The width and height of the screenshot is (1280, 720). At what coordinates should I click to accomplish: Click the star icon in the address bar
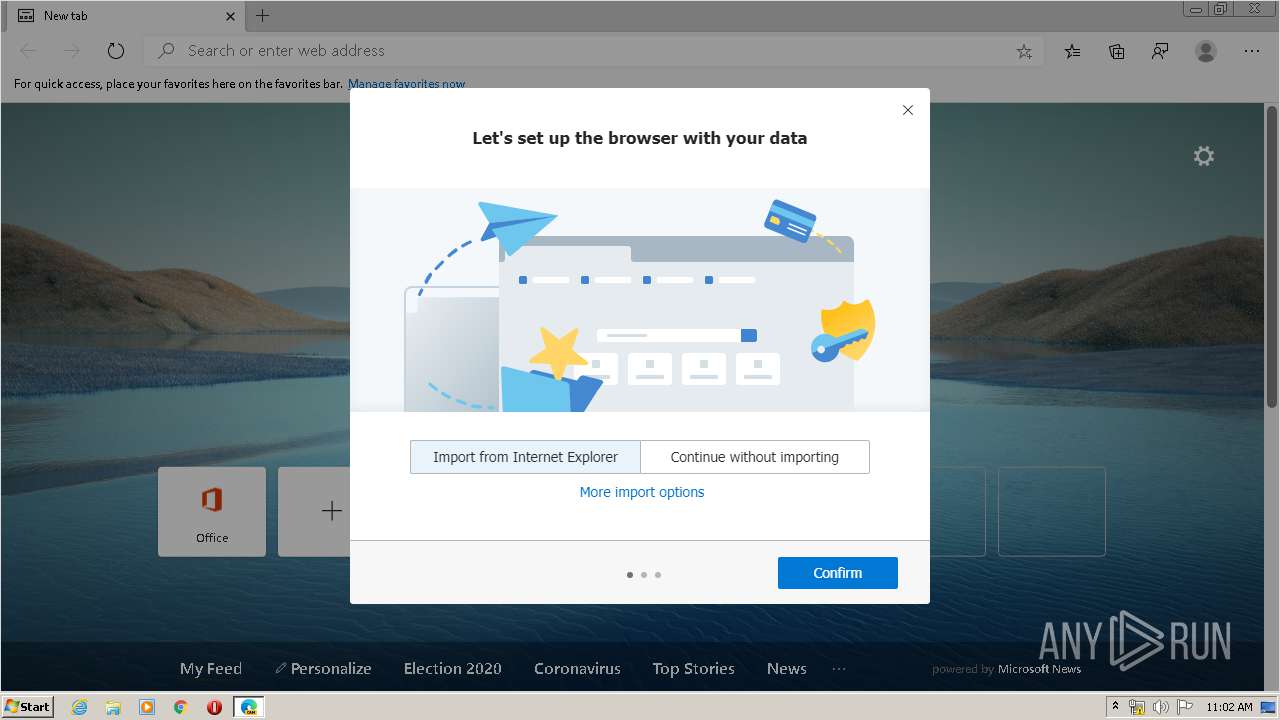pos(1024,51)
